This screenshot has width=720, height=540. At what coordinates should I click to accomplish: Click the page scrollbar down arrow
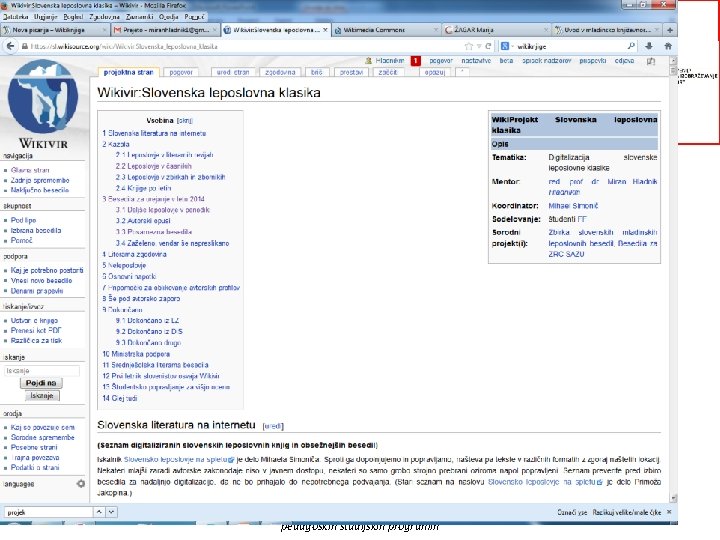point(673,498)
